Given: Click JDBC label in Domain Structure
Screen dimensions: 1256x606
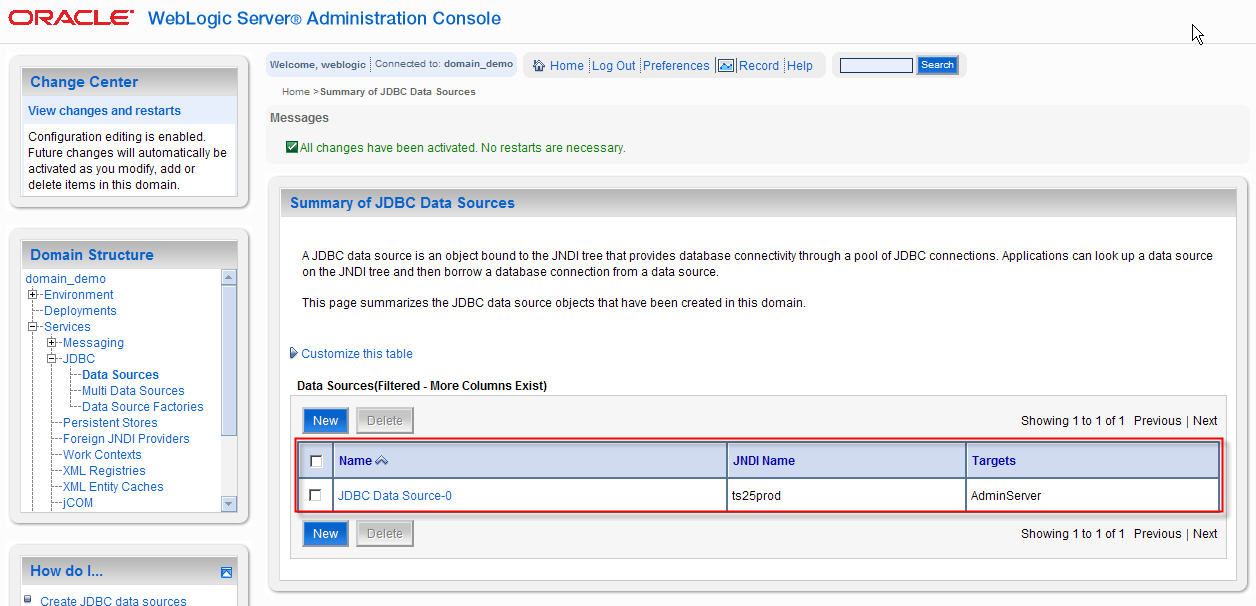Looking at the screenshot, I should click(79, 359).
